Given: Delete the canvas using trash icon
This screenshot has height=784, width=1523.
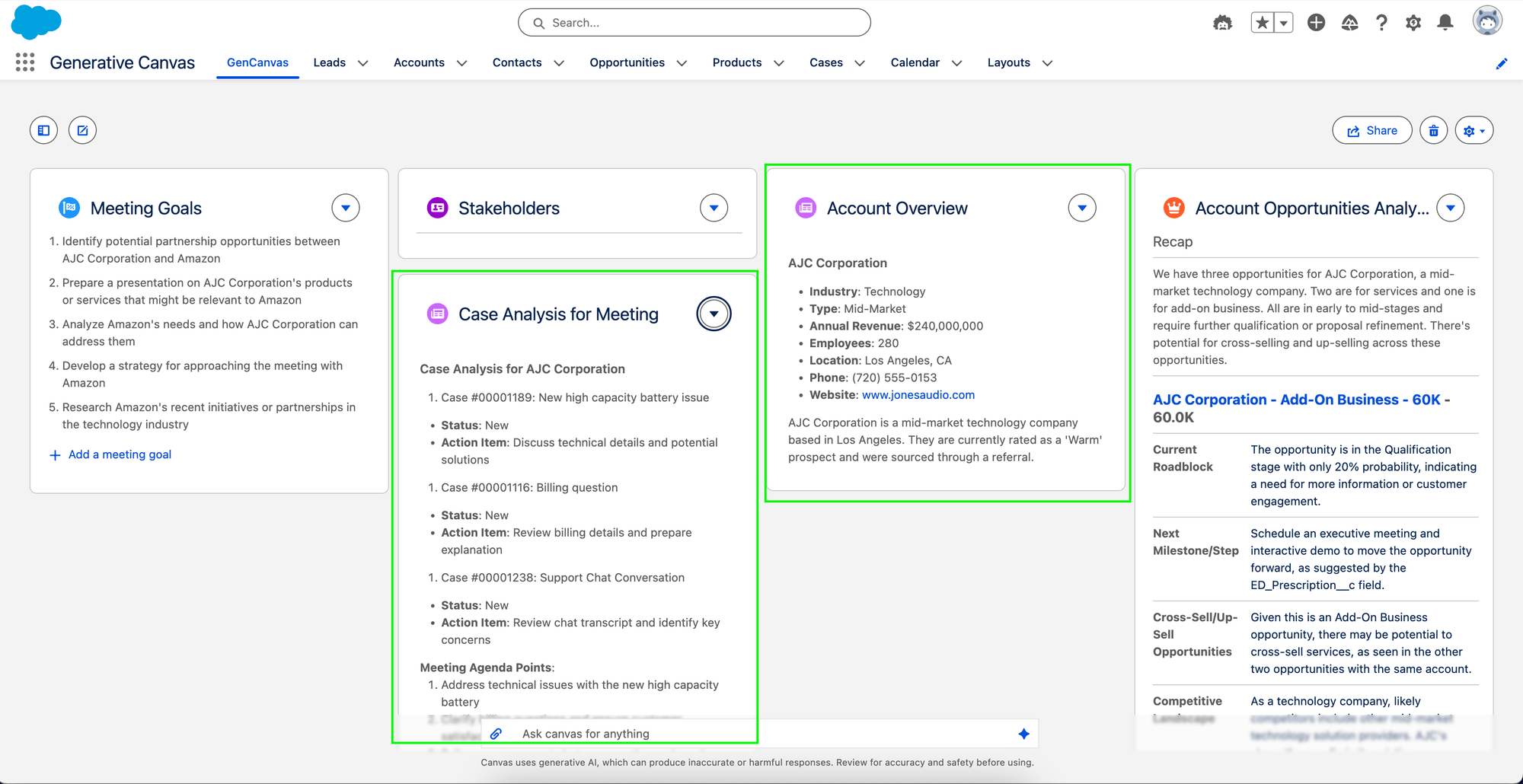Looking at the screenshot, I should [1434, 130].
